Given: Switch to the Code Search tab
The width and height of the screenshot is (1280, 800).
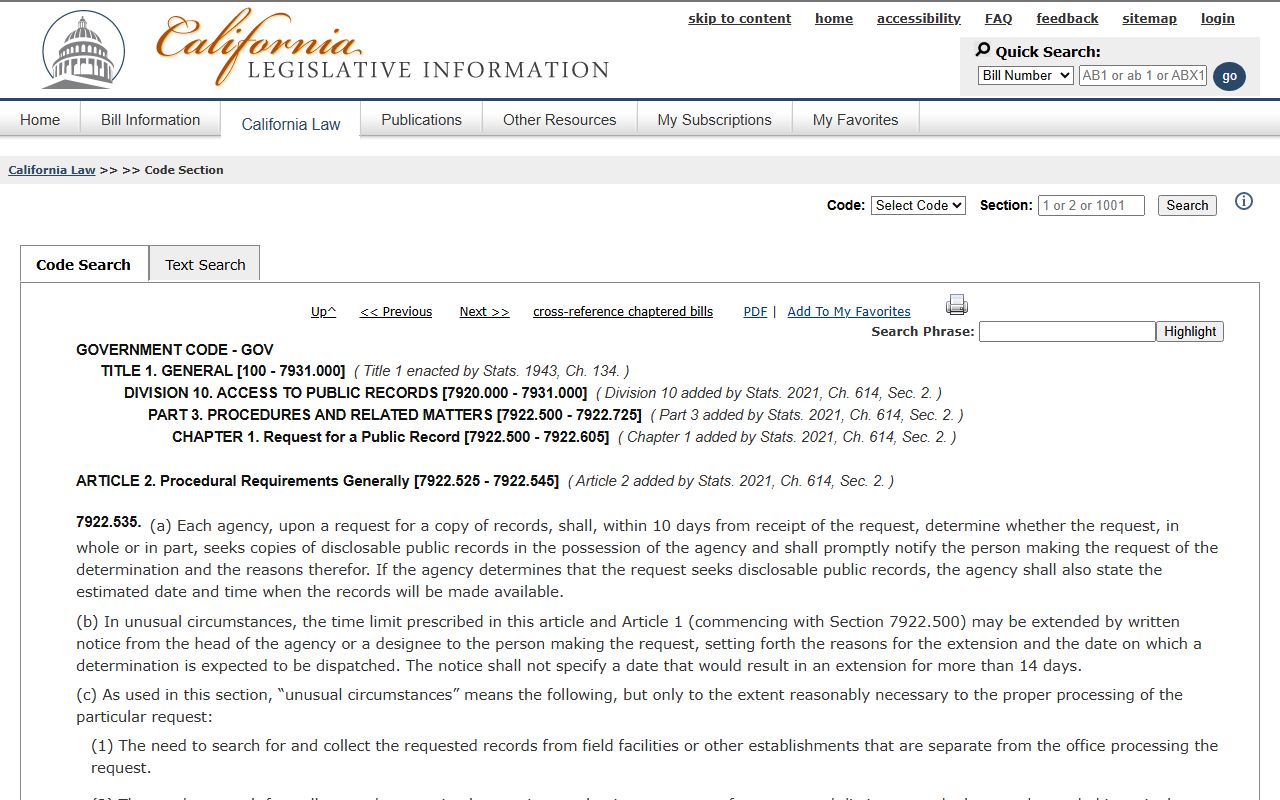Looking at the screenshot, I should coord(84,265).
